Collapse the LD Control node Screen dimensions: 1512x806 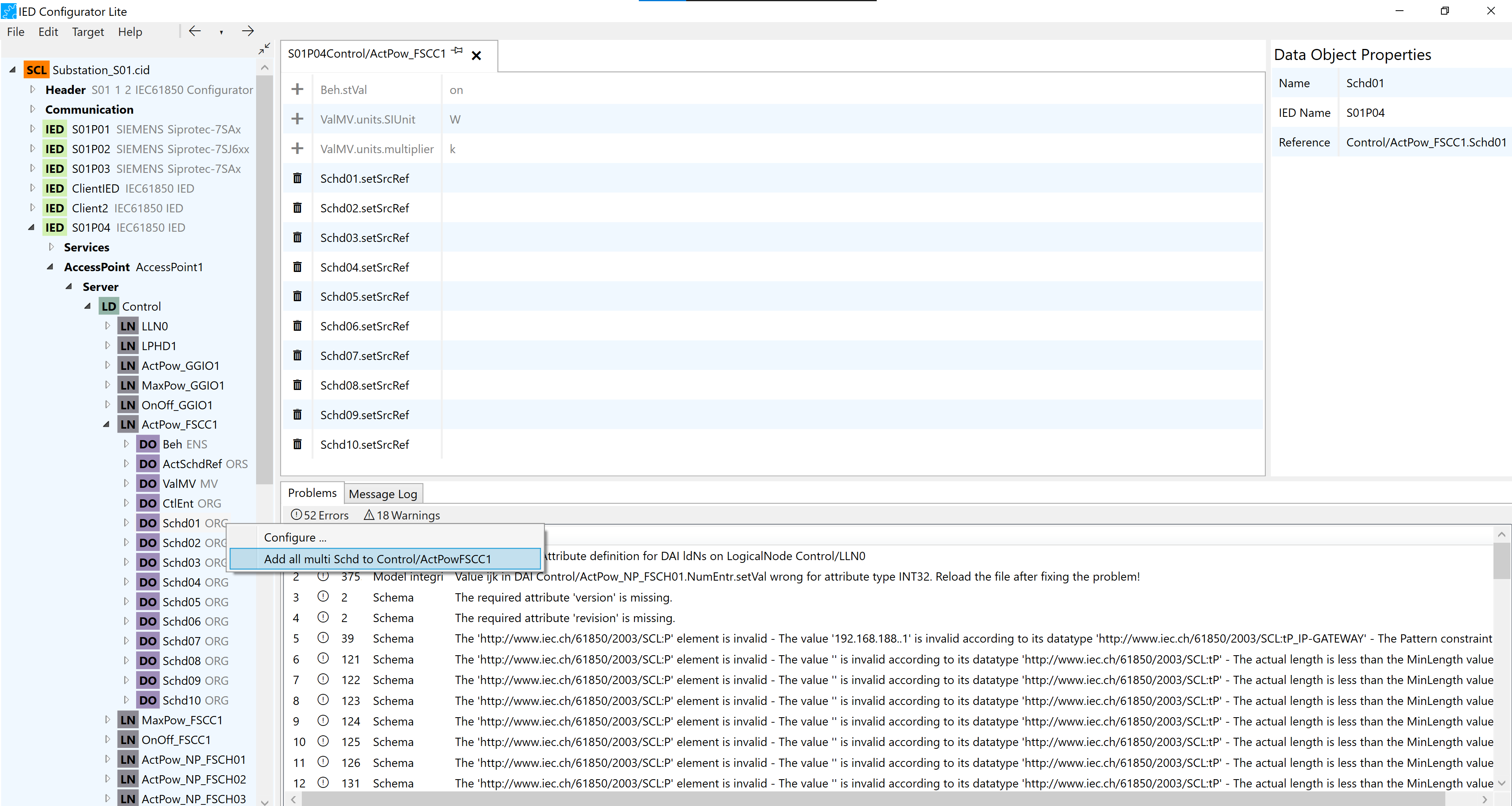tap(88, 306)
